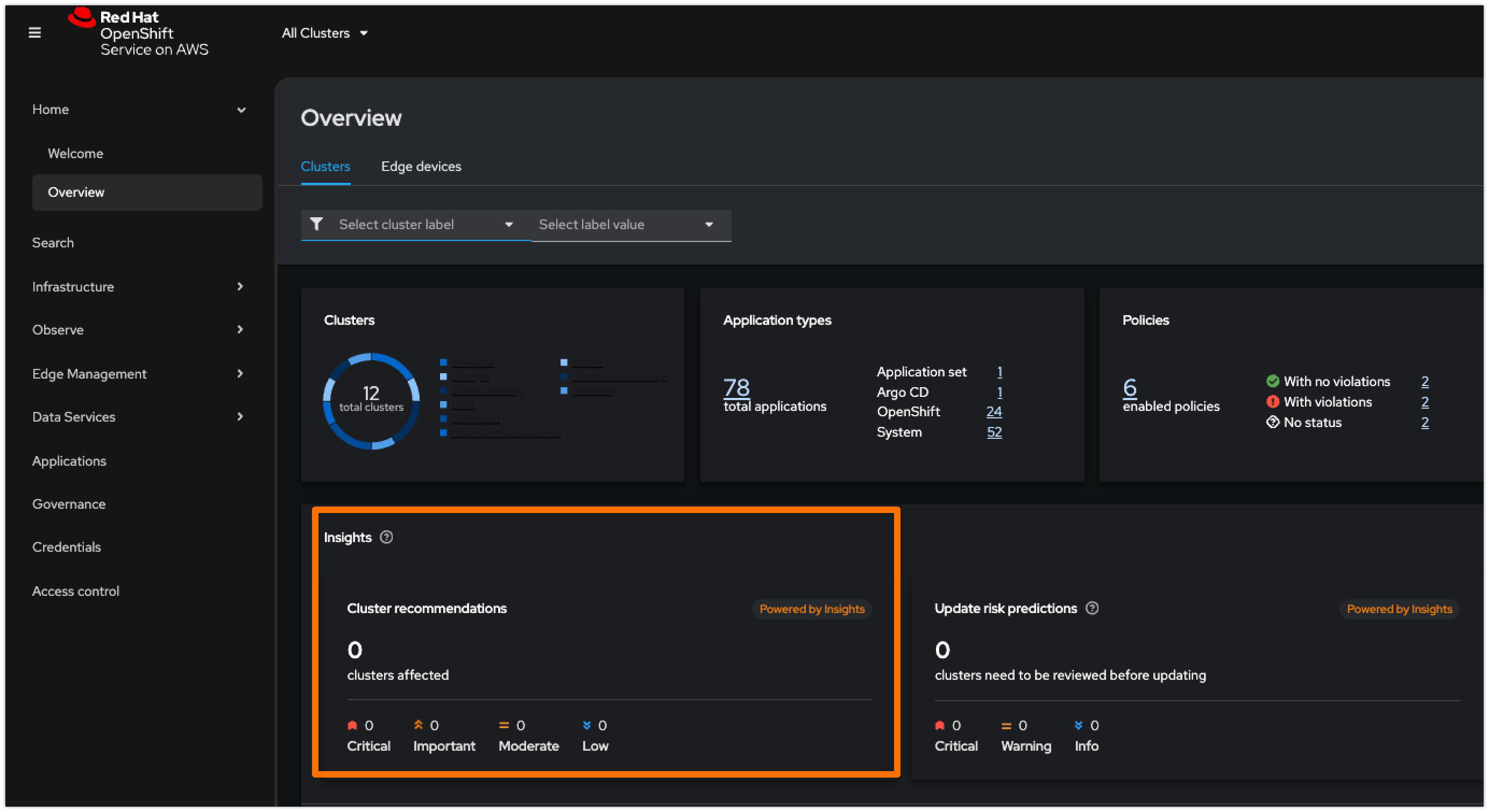Open the All Clusters dropdown
The height and width of the screenshot is (812, 1489).
click(324, 33)
